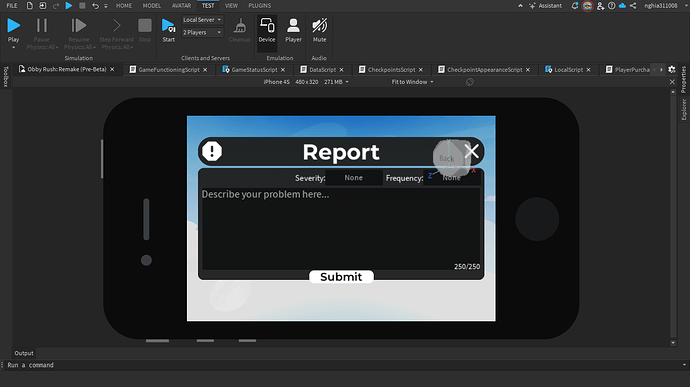Click the small Play icon in quick-access bar

69,6
